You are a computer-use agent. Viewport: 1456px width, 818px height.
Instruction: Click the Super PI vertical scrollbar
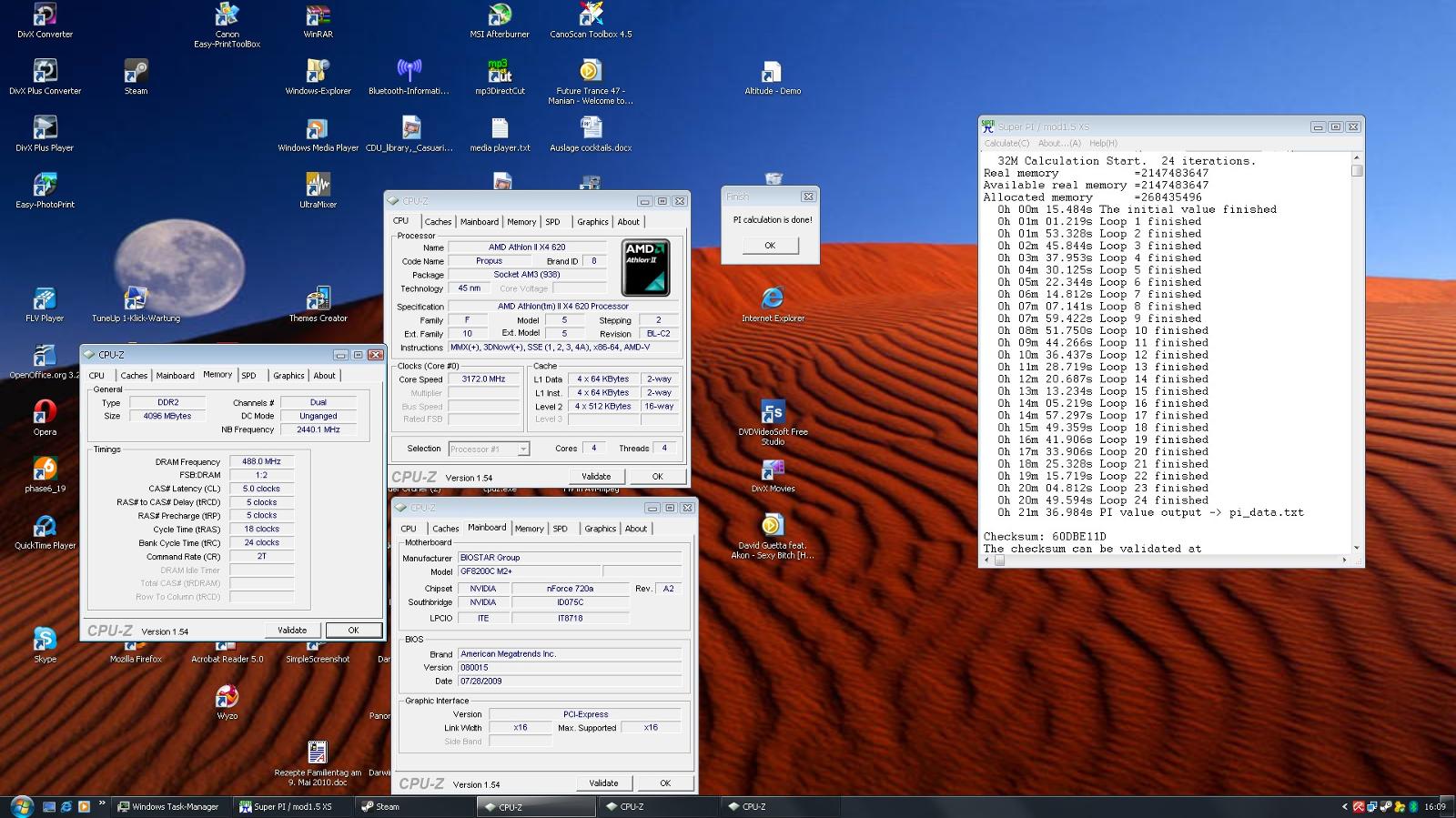pyautogui.click(x=1357, y=353)
